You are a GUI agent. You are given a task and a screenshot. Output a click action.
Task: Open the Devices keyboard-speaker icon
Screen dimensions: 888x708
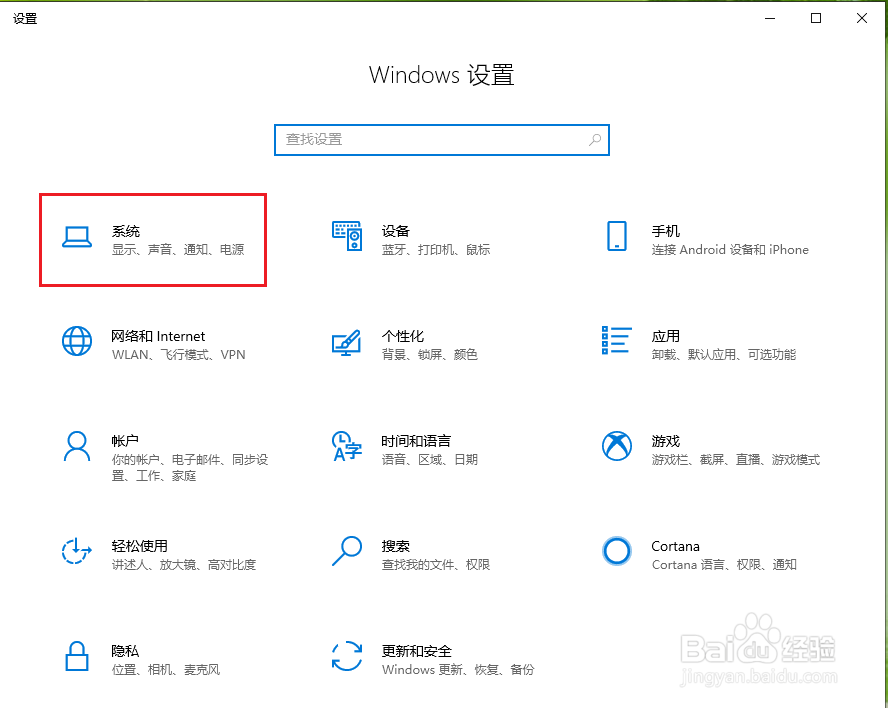coord(347,236)
